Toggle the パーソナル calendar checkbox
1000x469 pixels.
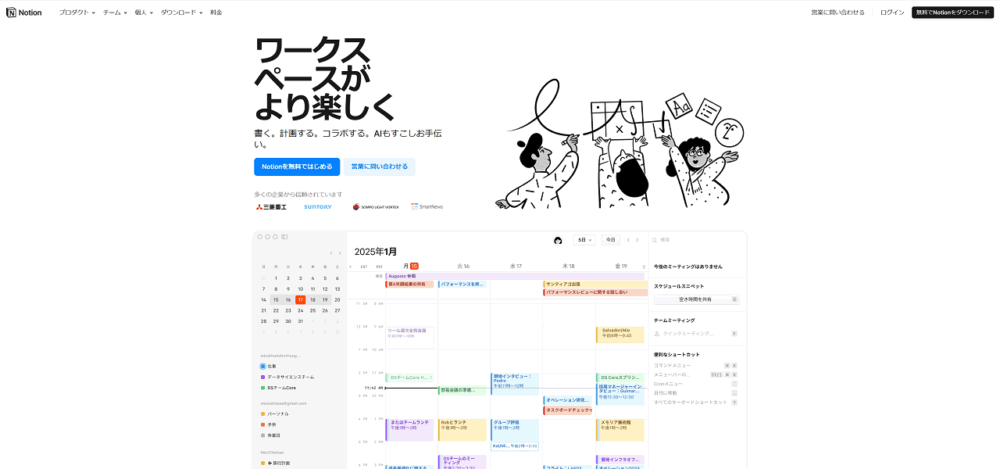[x=263, y=413]
